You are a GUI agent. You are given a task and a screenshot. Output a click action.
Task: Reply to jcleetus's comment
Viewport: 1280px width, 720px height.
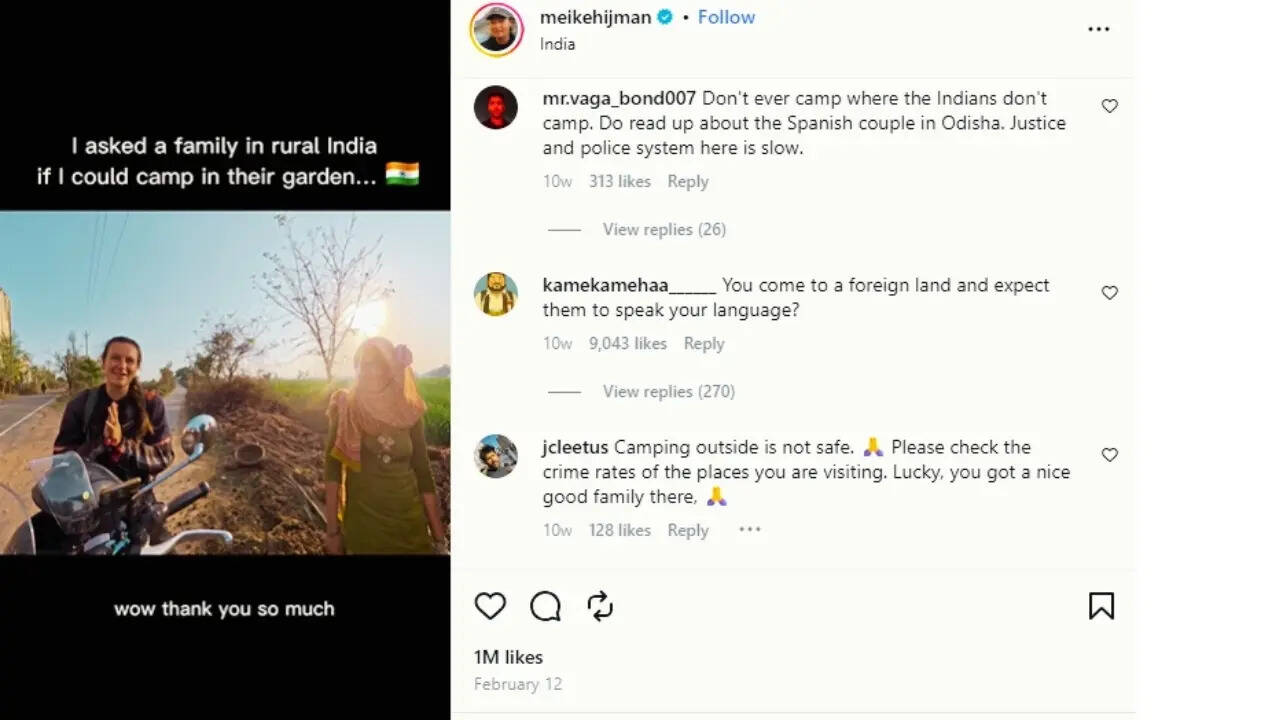coord(687,530)
